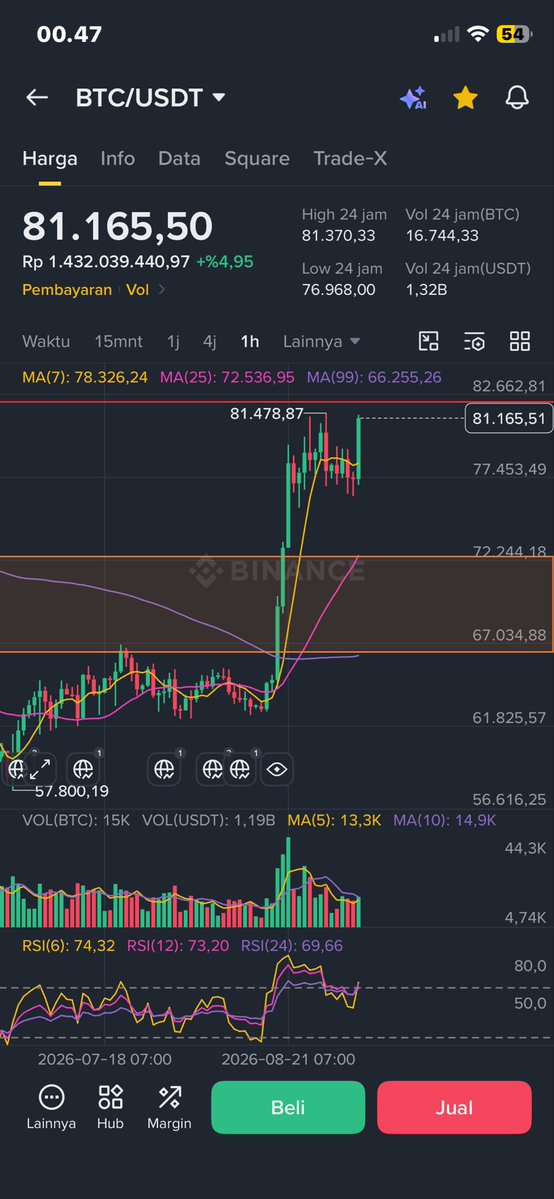The width and height of the screenshot is (554, 1199).
Task: Select the 1h timeframe
Action: click(250, 341)
